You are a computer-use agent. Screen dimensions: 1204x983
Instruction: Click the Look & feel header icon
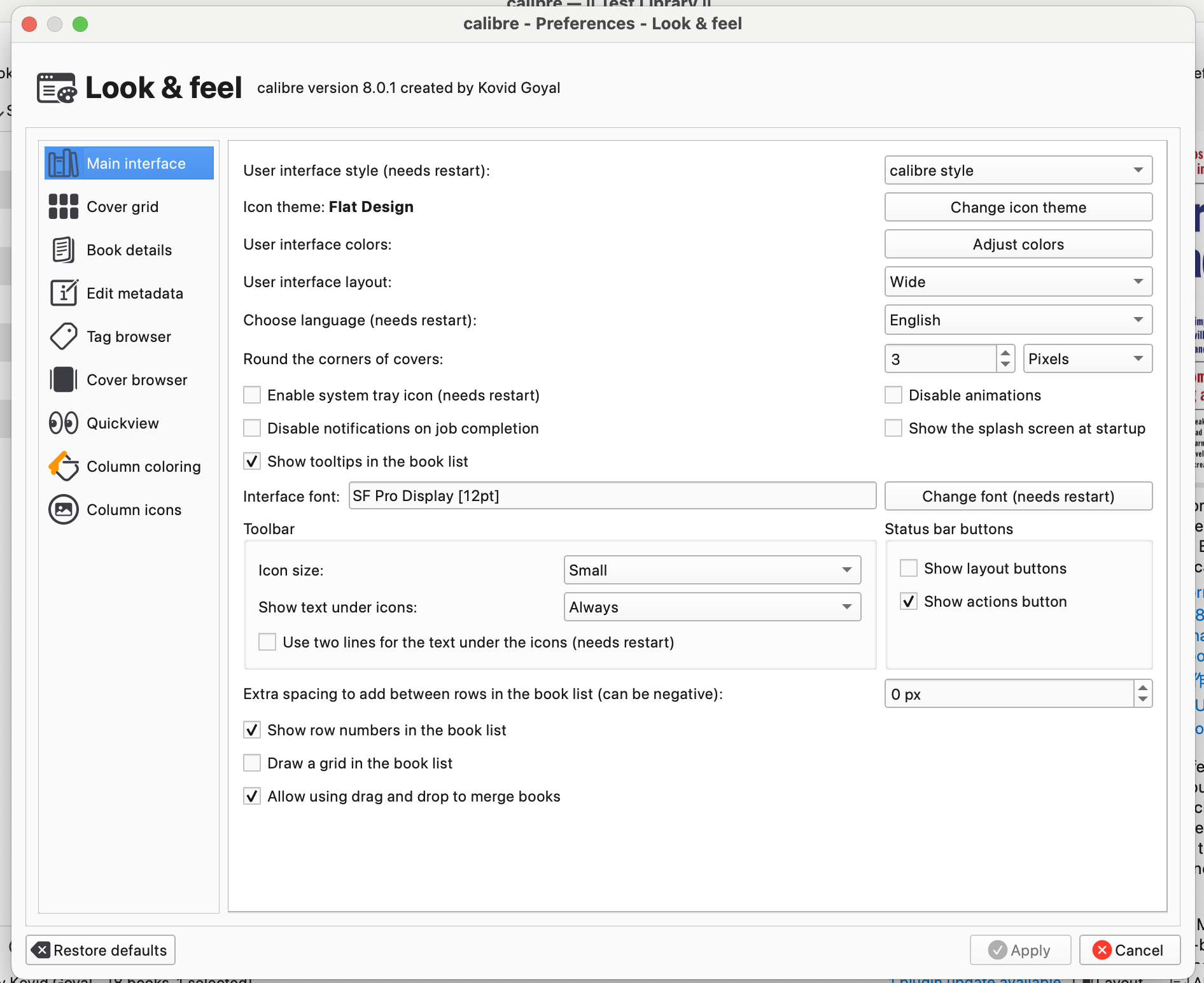57,88
